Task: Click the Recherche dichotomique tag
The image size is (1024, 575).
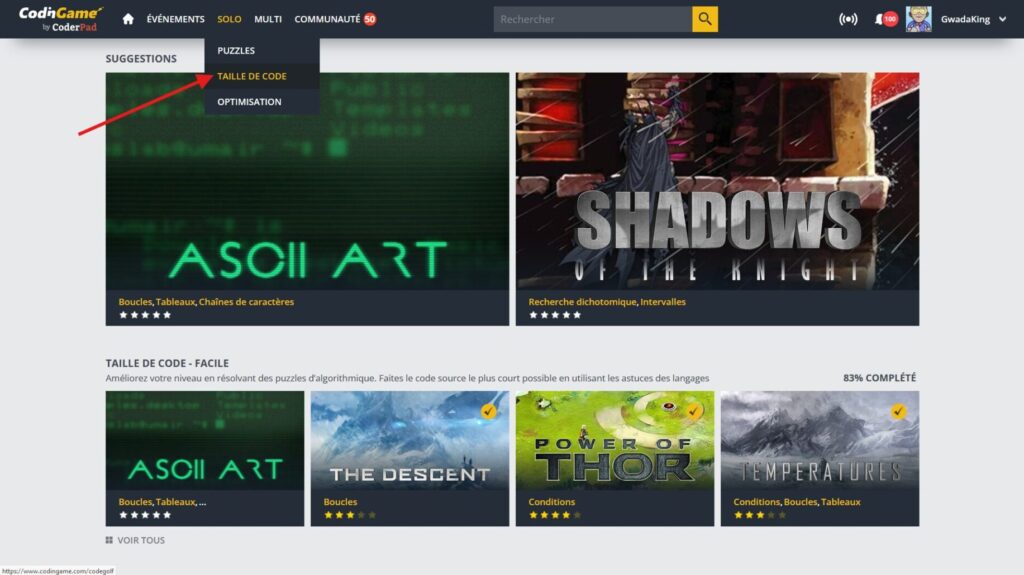Action: click(x=582, y=302)
